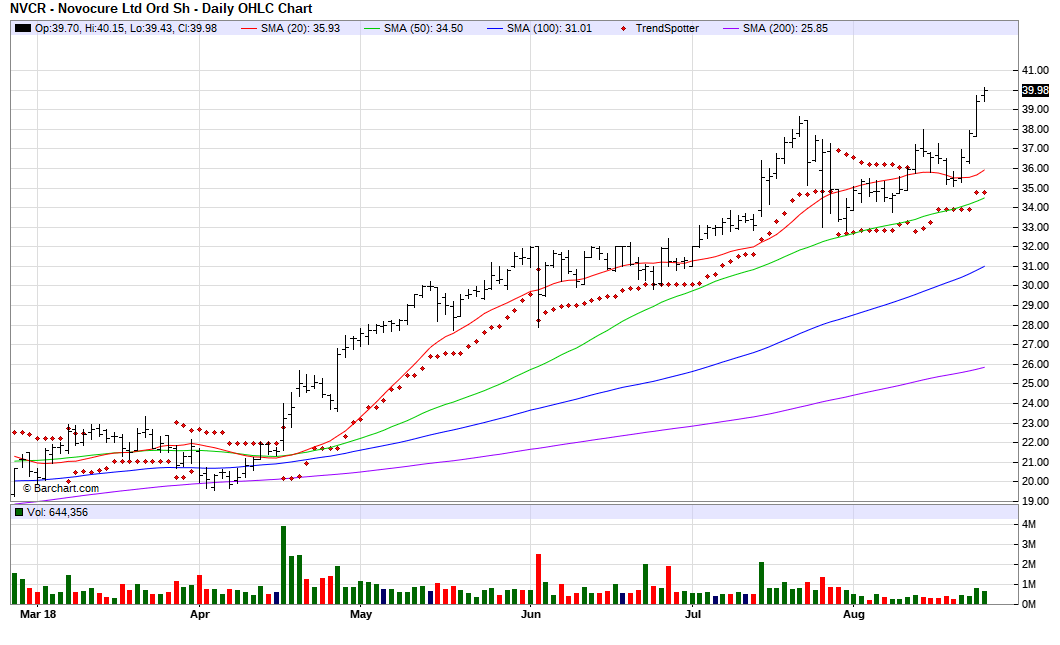Click the tall red volume bar at June start

(x=539, y=579)
